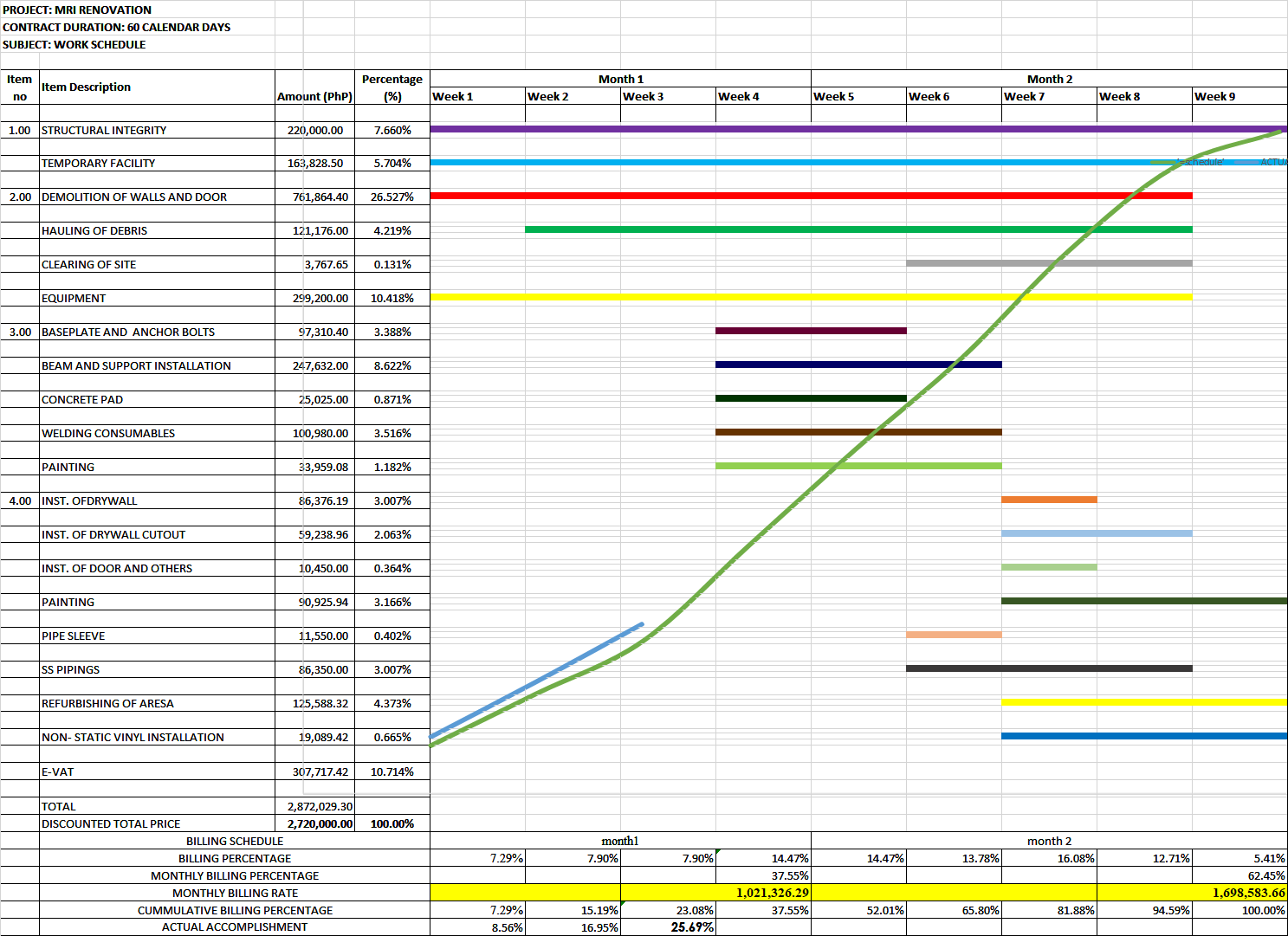The width and height of the screenshot is (1288, 936).
Task: Click the peach Pipe Sleeve bar
Action: pyautogui.click(x=954, y=635)
